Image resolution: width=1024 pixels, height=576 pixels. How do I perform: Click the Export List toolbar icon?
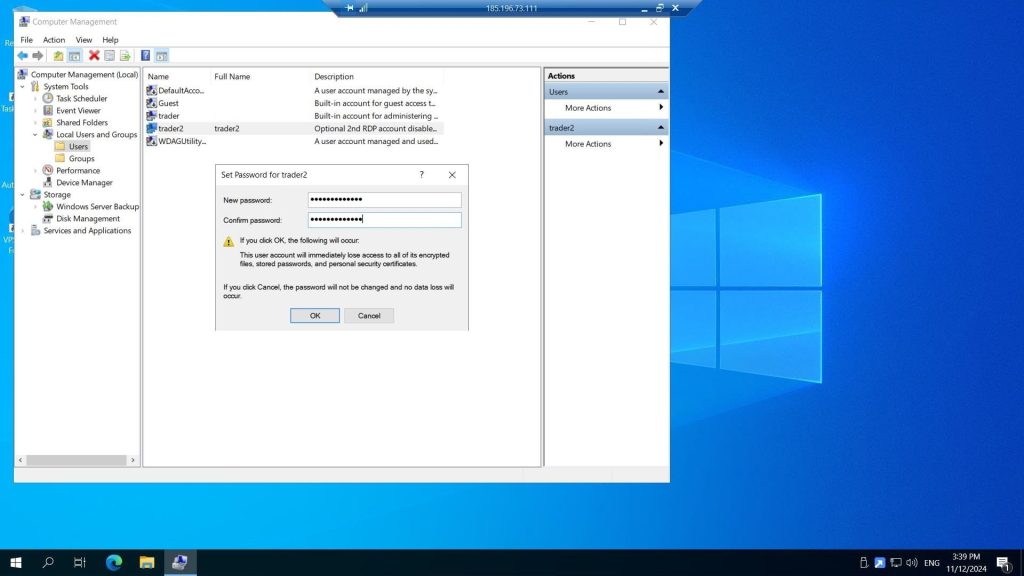125,56
